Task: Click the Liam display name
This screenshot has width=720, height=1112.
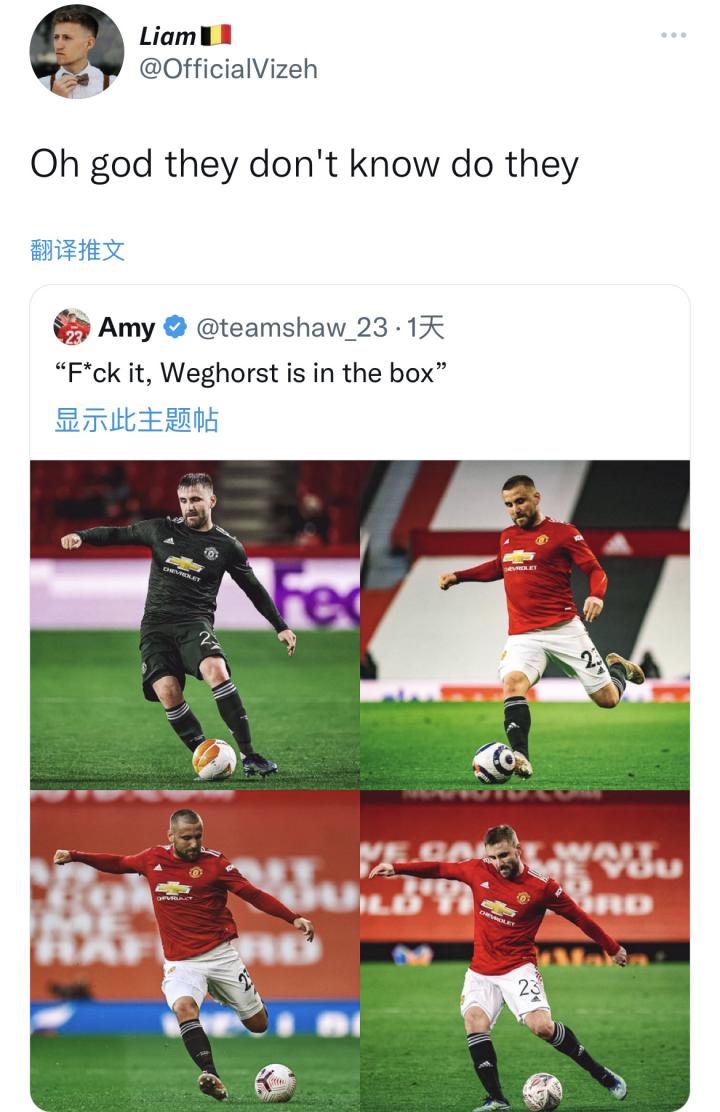Action: (x=167, y=35)
